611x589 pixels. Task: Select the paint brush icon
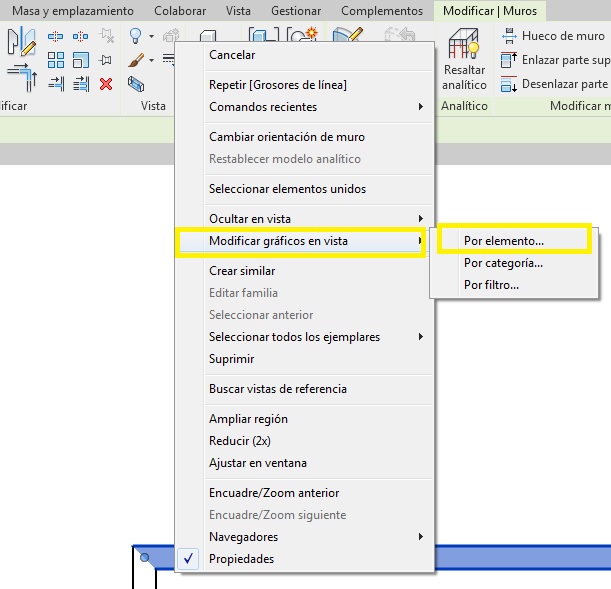click(x=136, y=60)
